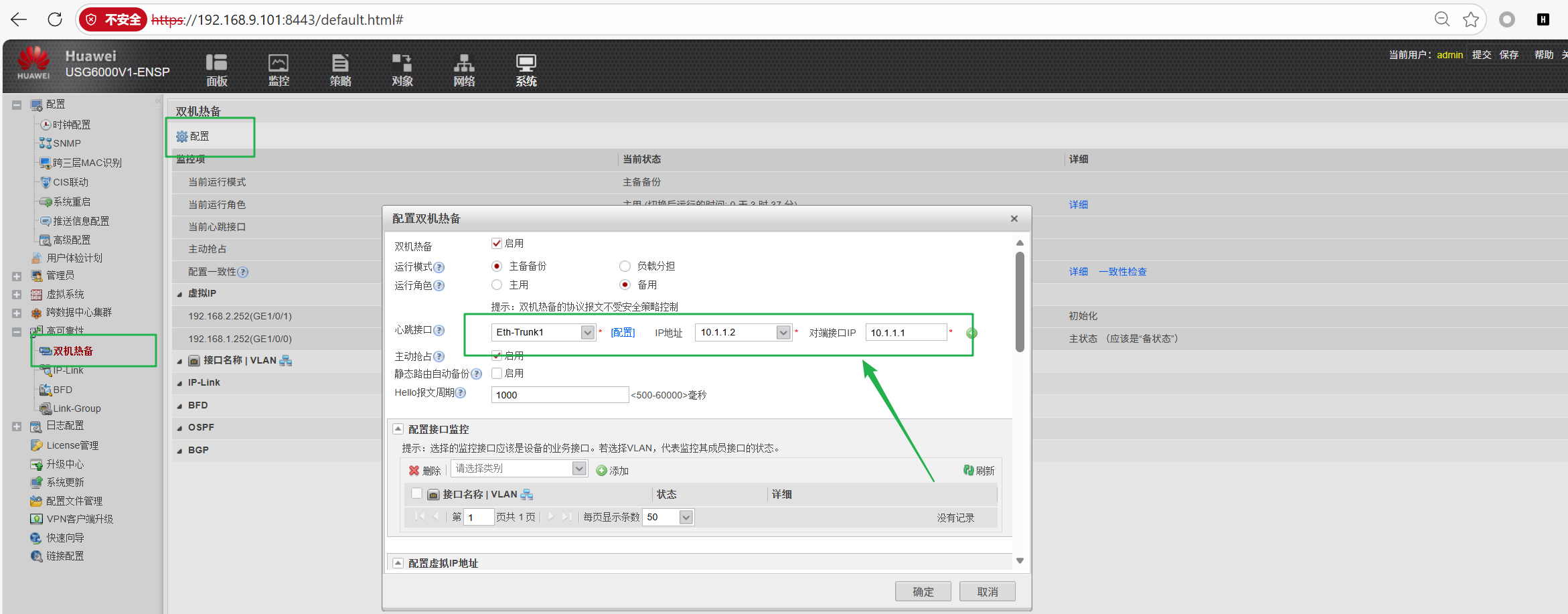Image resolution: width=1568 pixels, height=614 pixels.
Task: Click help icon beside 运行角色
Action: tap(439, 286)
